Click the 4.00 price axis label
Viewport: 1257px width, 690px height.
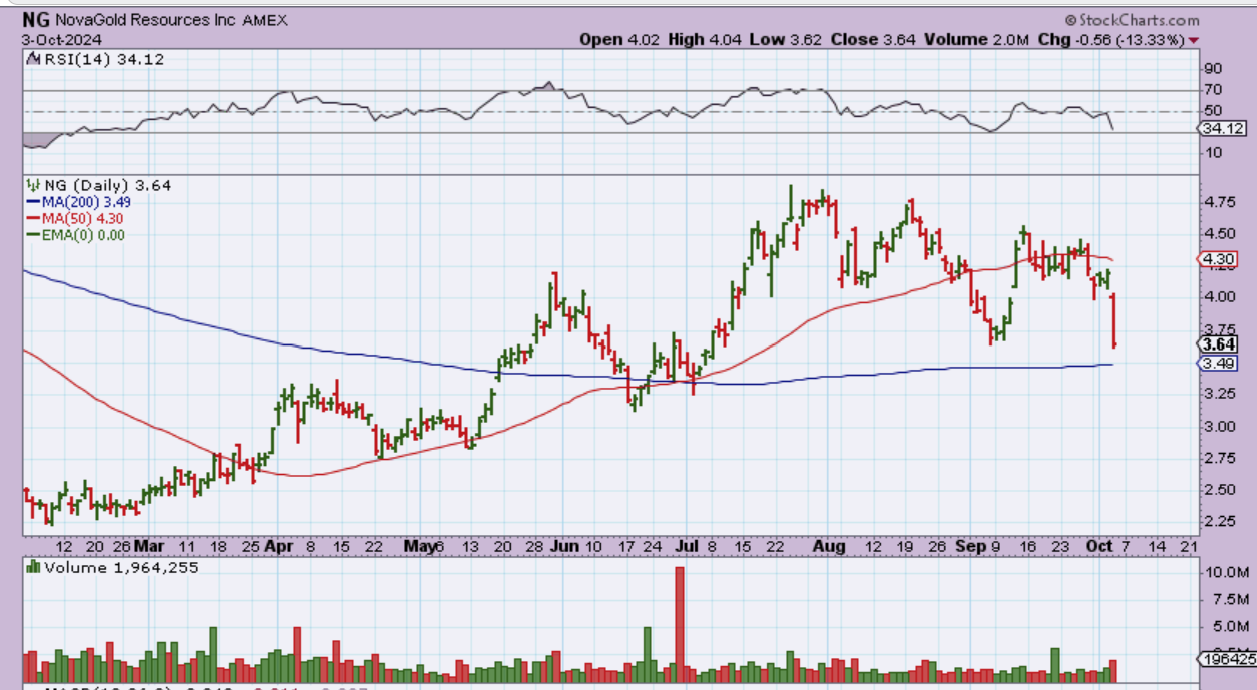(x=1220, y=297)
